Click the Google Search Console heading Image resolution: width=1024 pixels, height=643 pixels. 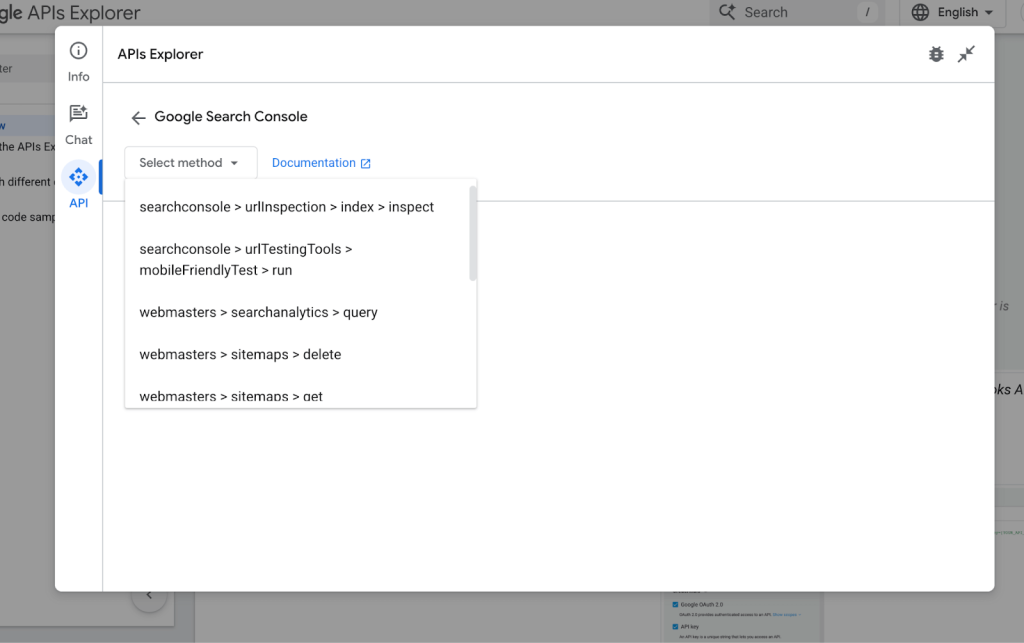click(x=231, y=117)
